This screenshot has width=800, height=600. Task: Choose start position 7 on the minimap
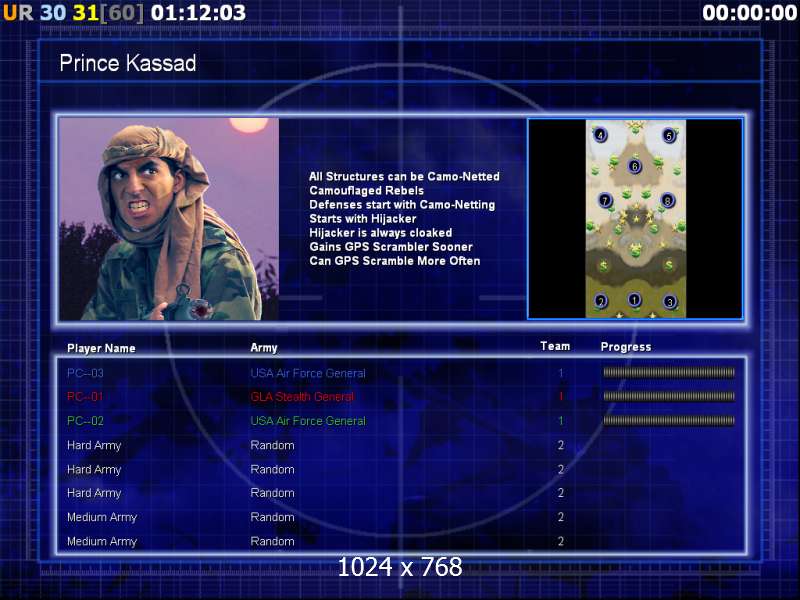click(x=604, y=200)
